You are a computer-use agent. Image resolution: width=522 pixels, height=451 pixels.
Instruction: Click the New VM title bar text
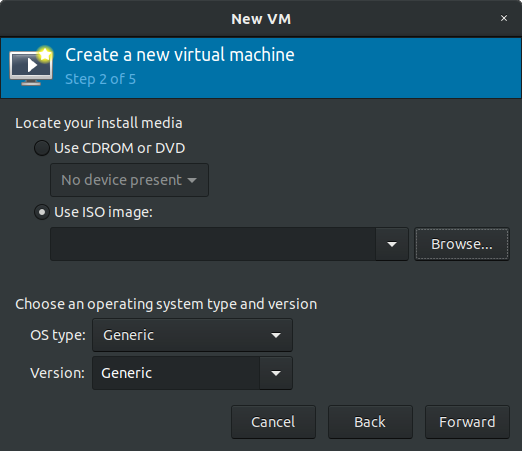point(261,19)
